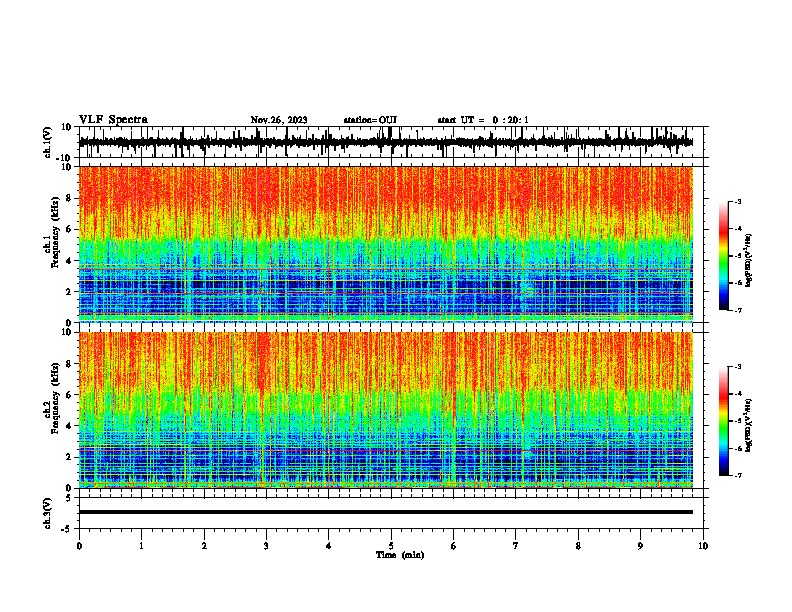
Task: Click the 'ch.1(V)' waveform axis label
Action: (47, 142)
